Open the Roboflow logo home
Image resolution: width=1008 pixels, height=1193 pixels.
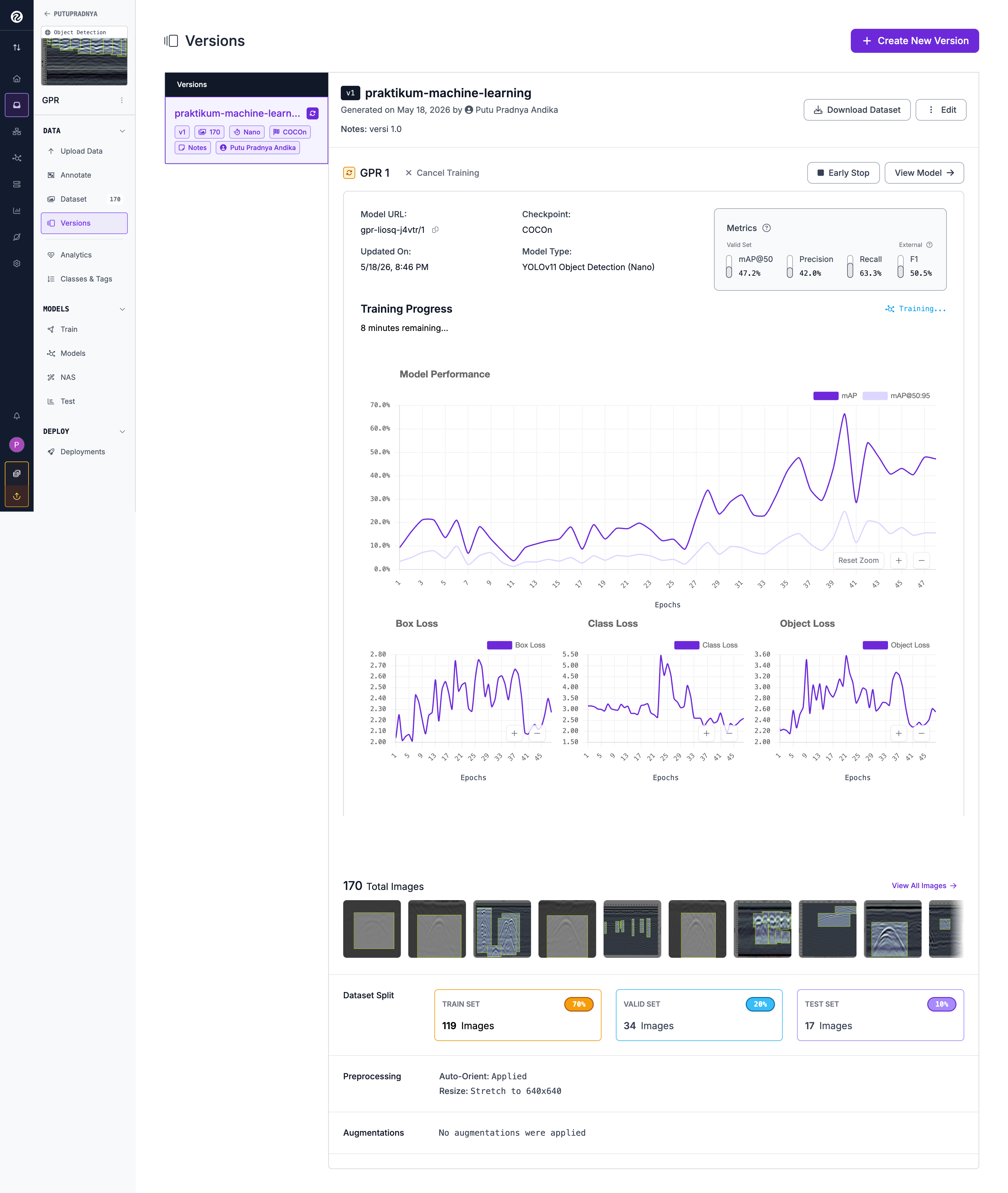[x=16, y=17]
